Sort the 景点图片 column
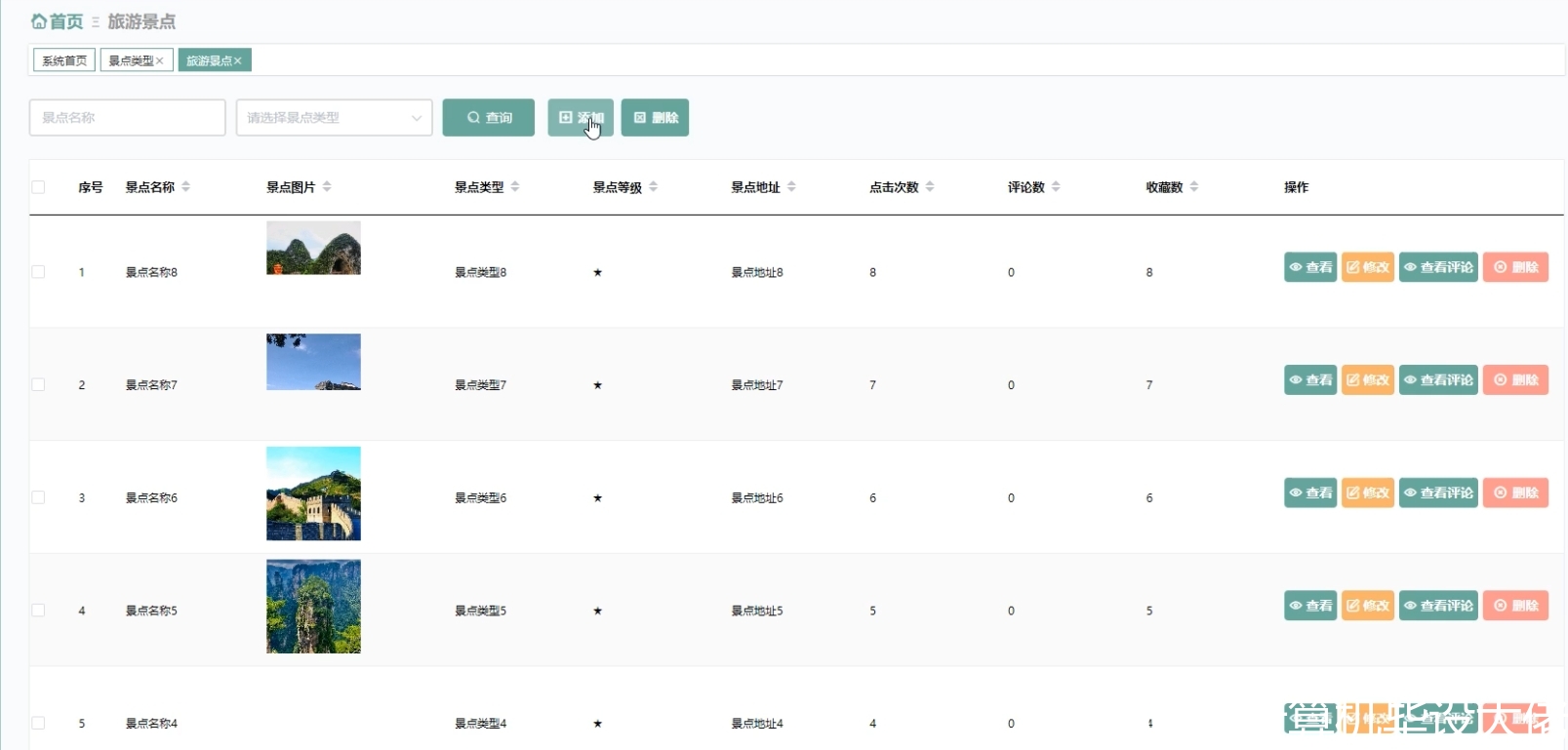 pos(327,186)
